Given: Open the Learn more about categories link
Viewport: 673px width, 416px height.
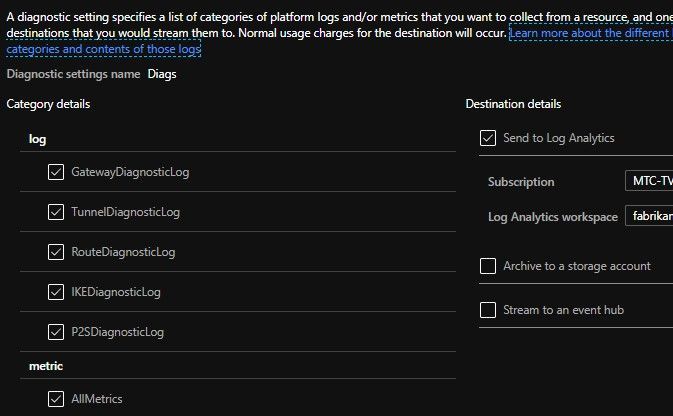Looking at the screenshot, I should (590, 34).
